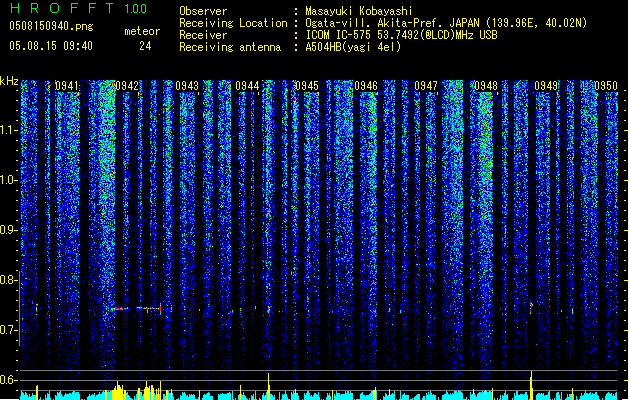Click the 0944 time marker
Viewport: 629px width, 400px height.
point(247,86)
